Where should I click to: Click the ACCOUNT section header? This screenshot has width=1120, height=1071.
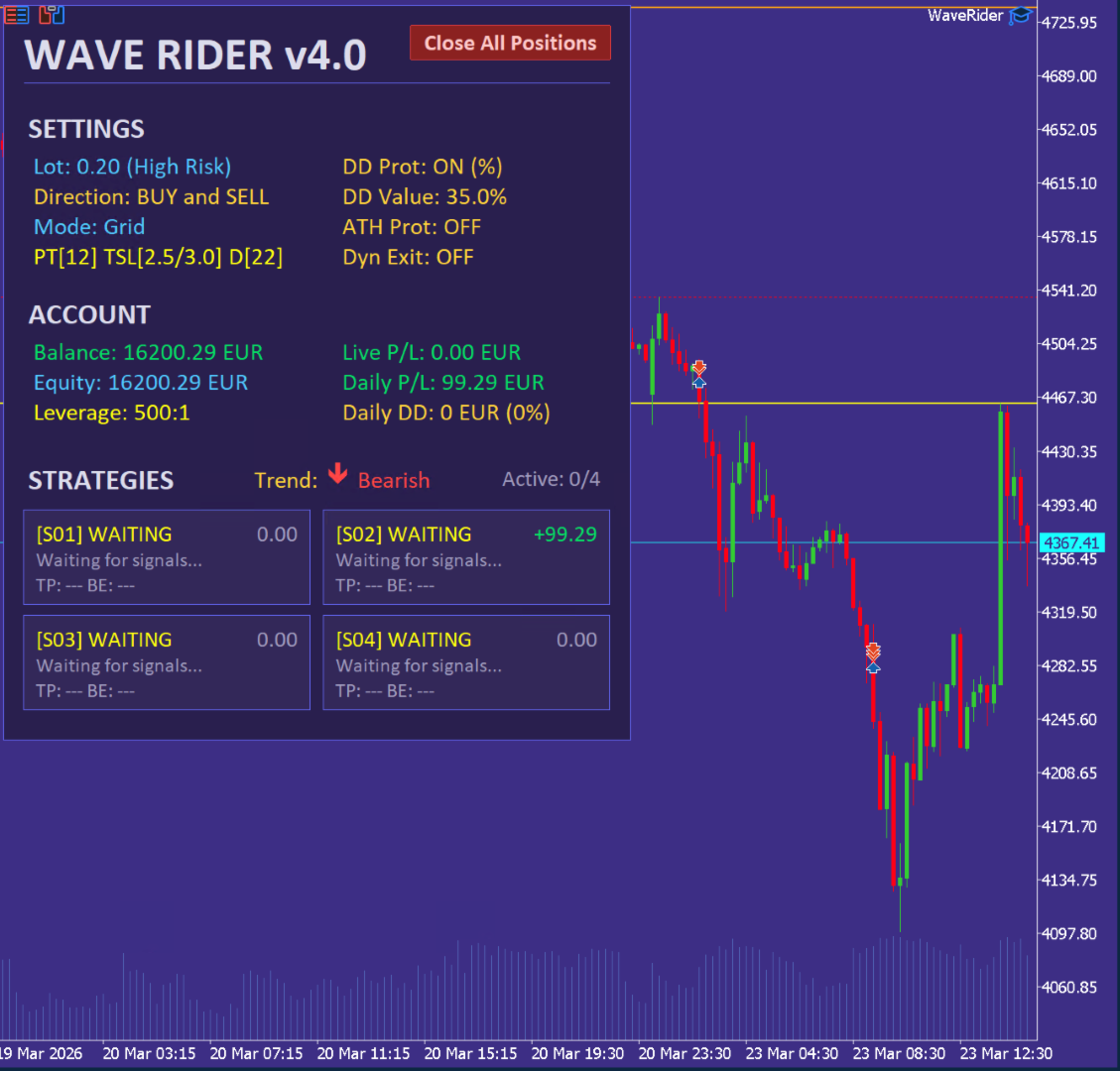pos(89,314)
